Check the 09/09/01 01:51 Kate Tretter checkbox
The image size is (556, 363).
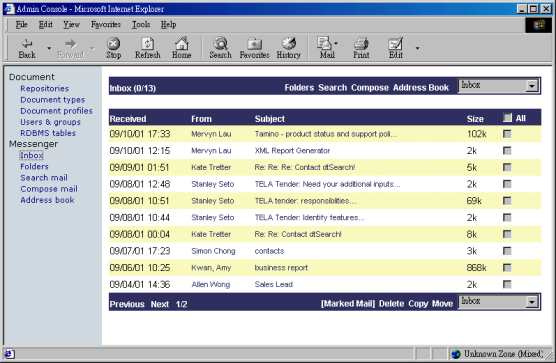[x=507, y=167]
